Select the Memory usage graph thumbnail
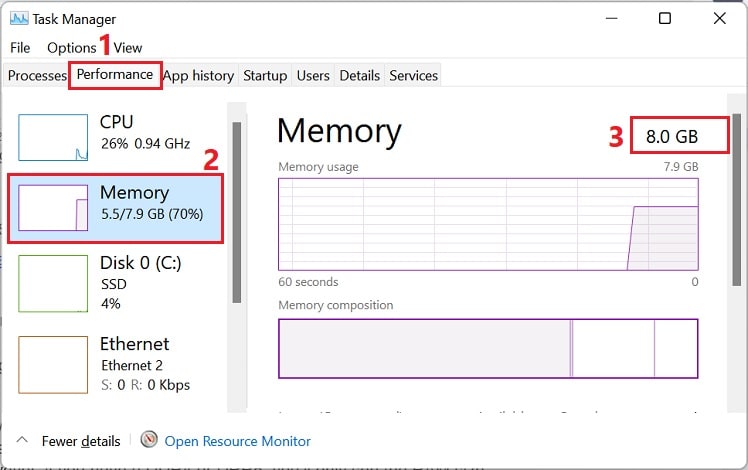Viewport: 748px width, 470px height. coord(53,208)
